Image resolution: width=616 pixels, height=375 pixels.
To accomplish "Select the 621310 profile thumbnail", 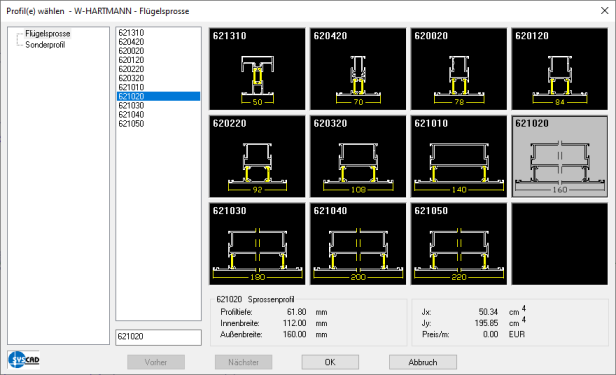I will click(x=257, y=69).
